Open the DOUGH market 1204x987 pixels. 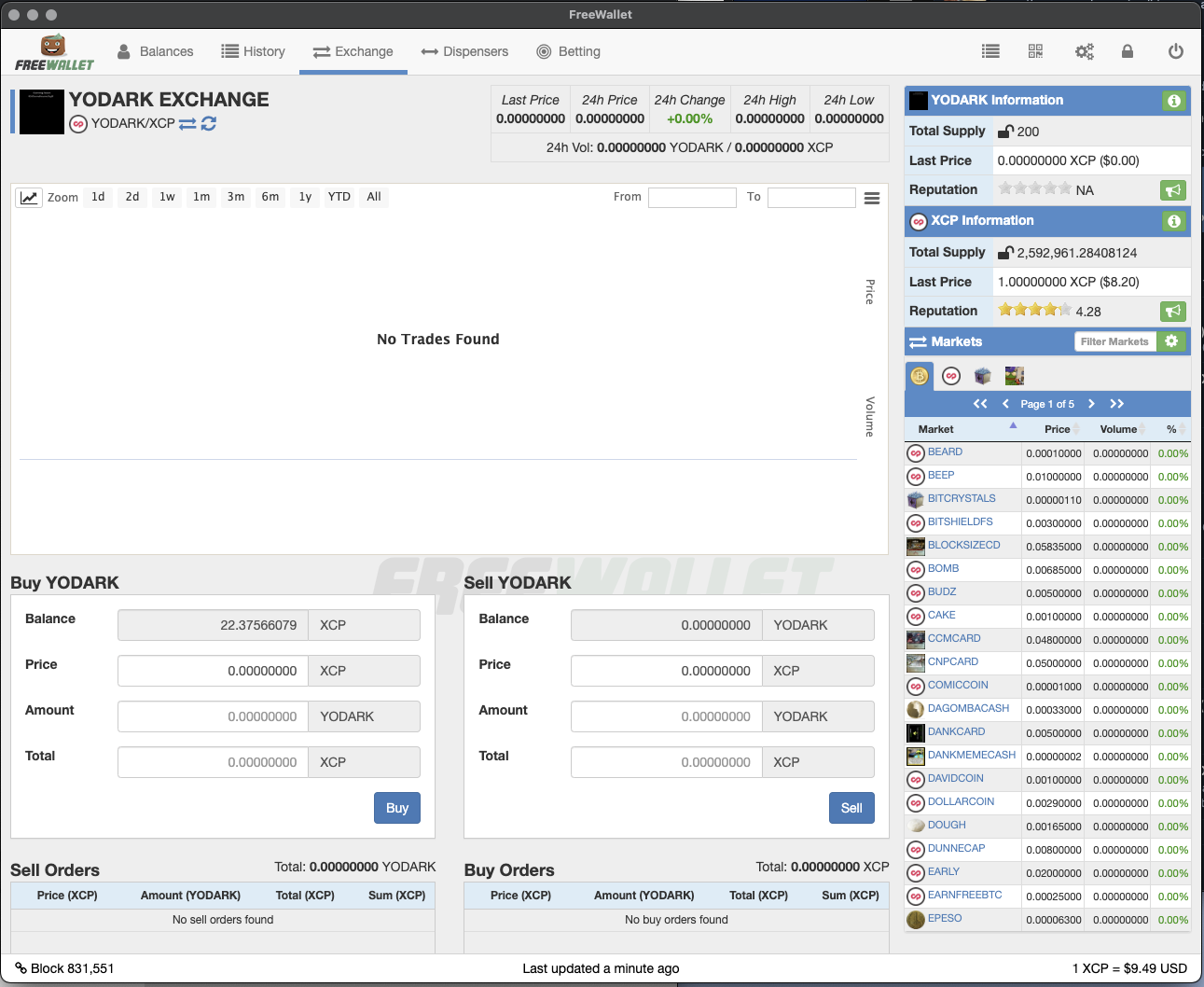click(x=947, y=825)
